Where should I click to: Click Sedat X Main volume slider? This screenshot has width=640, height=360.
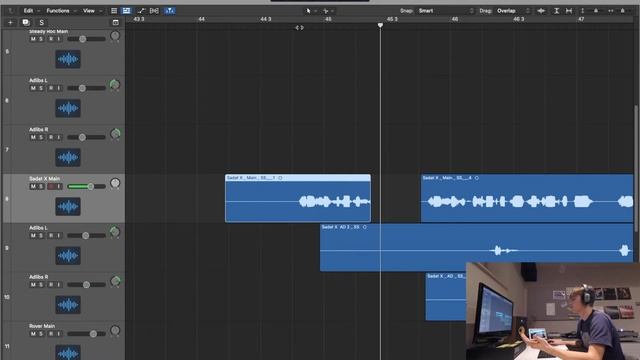click(x=87, y=187)
